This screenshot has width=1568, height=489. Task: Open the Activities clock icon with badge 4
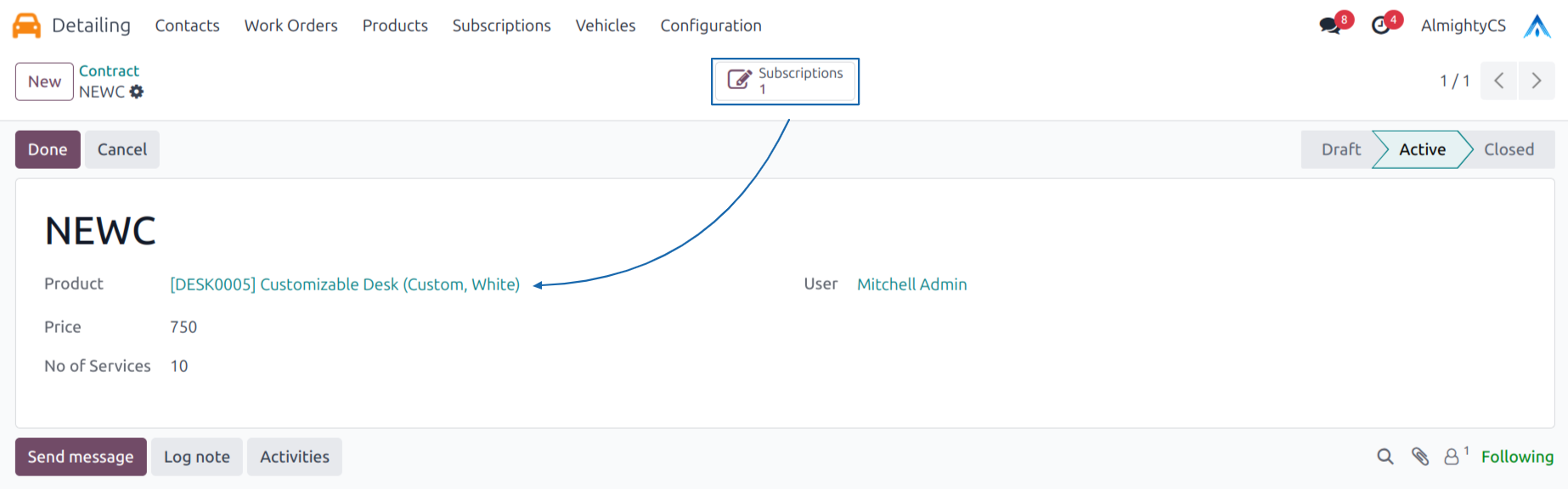pos(1380,24)
